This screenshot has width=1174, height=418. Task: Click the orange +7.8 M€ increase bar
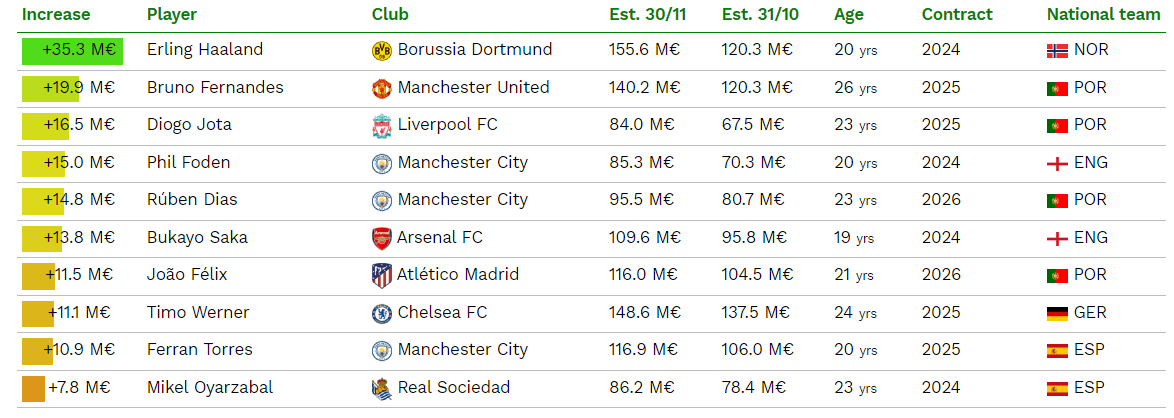tap(34, 388)
